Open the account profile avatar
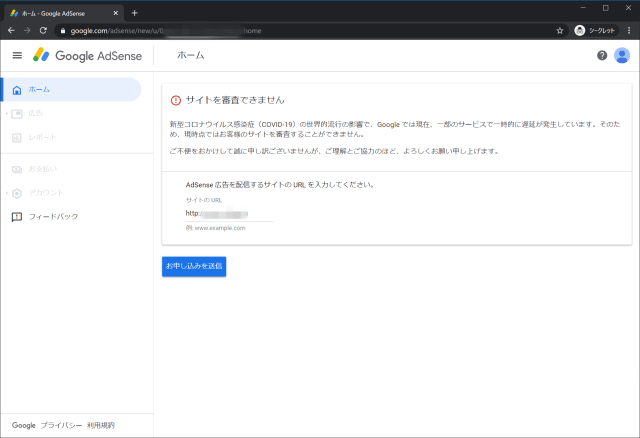 coord(622,55)
